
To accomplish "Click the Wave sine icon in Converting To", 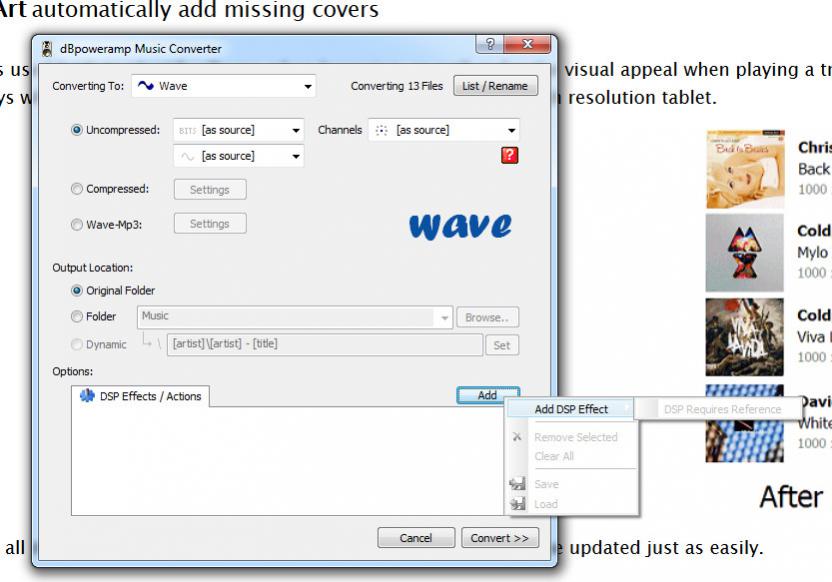I will point(145,85).
